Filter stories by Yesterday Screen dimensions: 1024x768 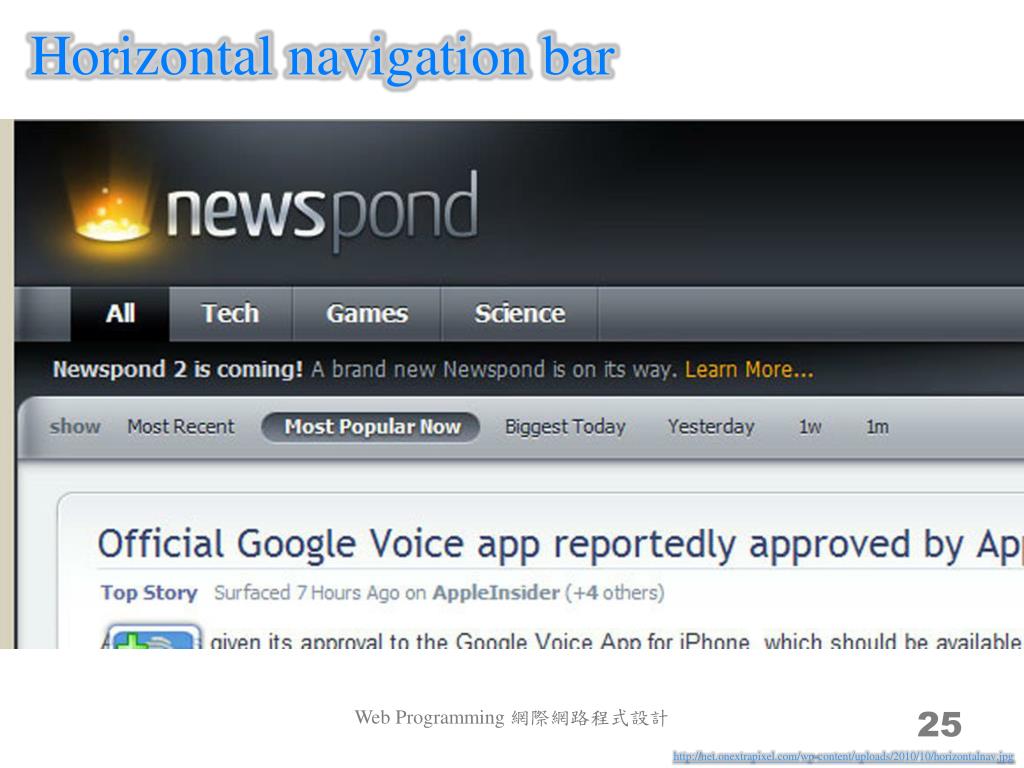[x=711, y=427]
